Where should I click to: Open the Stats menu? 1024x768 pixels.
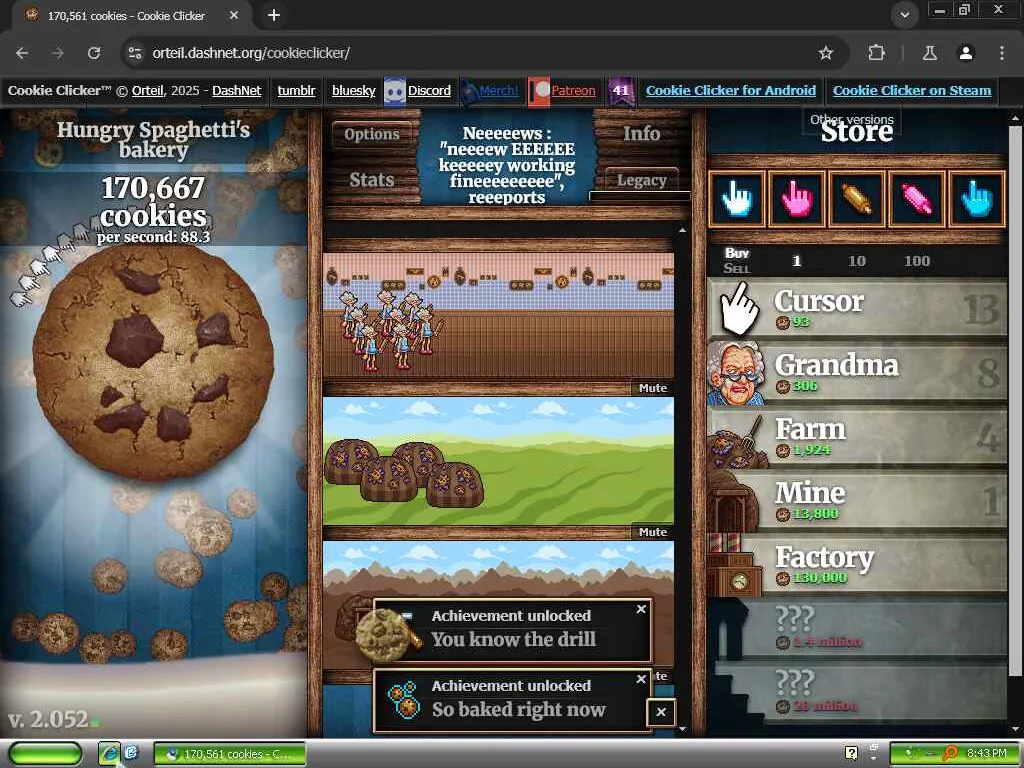372,180
